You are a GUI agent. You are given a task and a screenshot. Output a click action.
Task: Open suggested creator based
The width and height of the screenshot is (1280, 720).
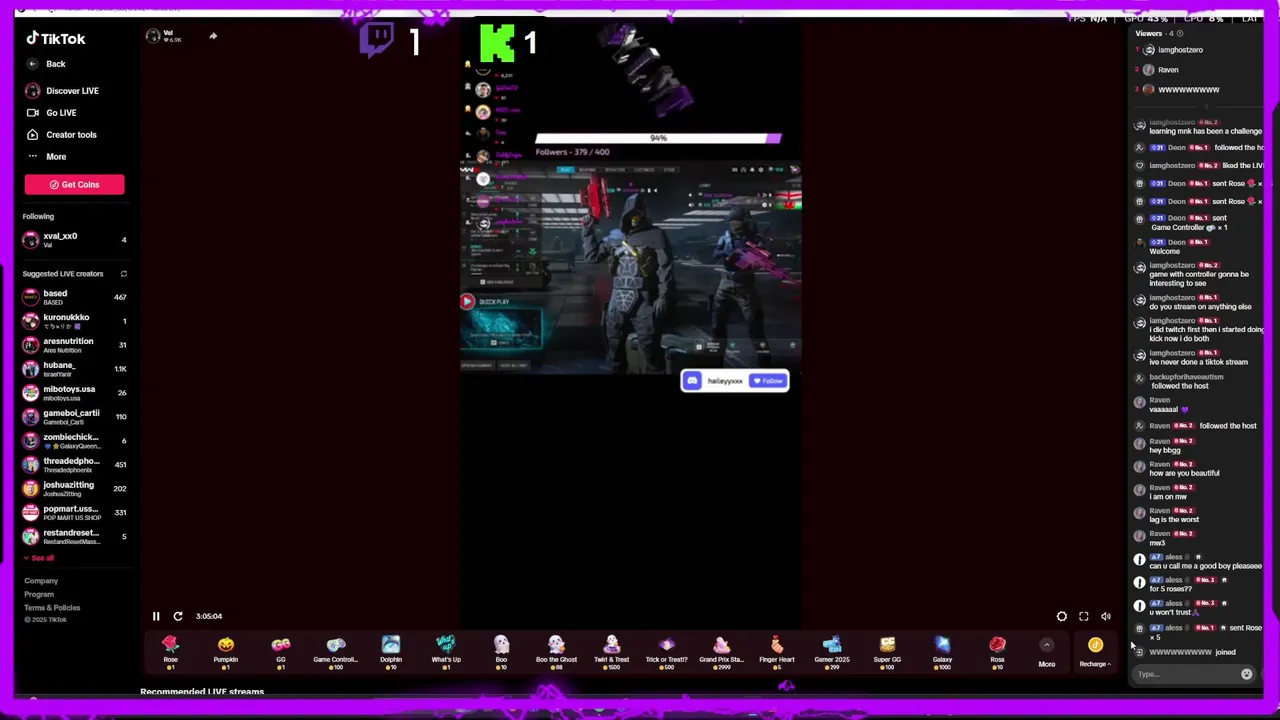pos(75,297)
